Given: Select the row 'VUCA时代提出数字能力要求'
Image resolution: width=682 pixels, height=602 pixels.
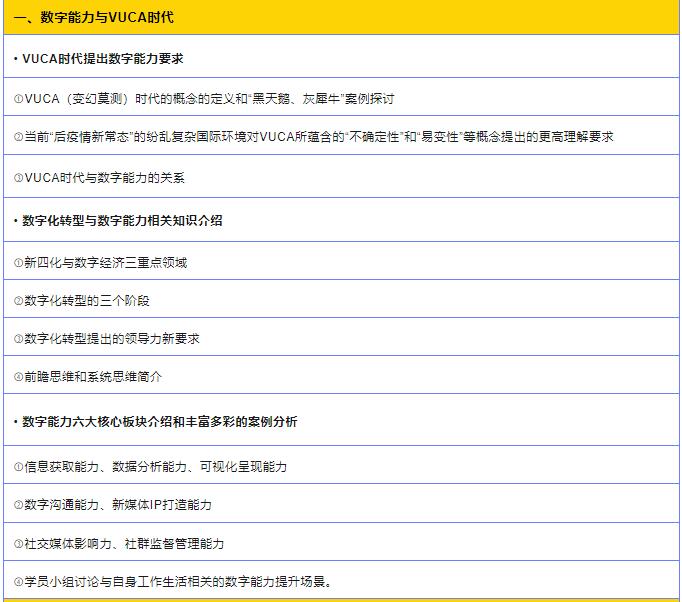Looking at the screenshot, I should pos(341,57).
